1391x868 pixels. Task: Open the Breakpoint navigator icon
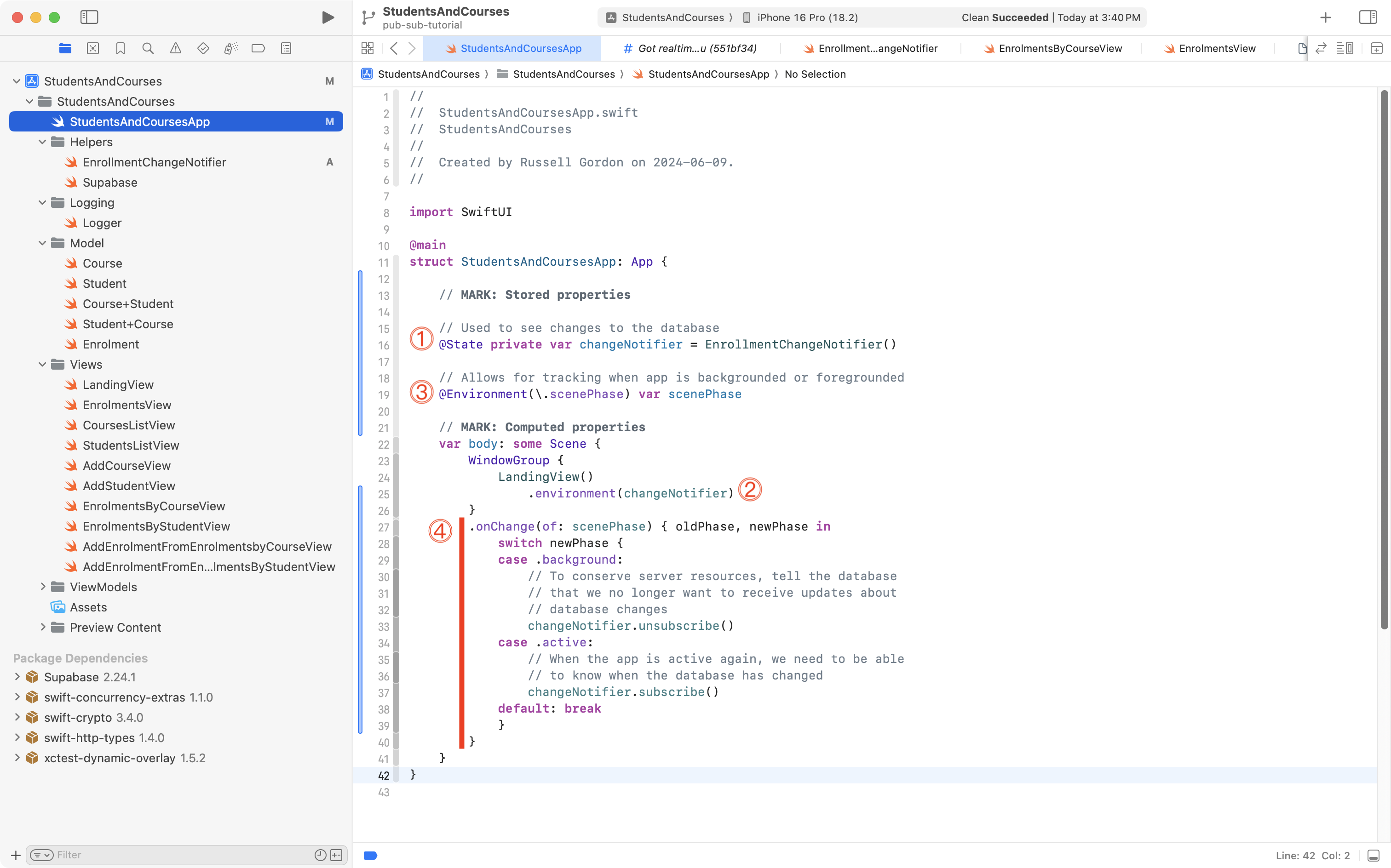(259, 48)
